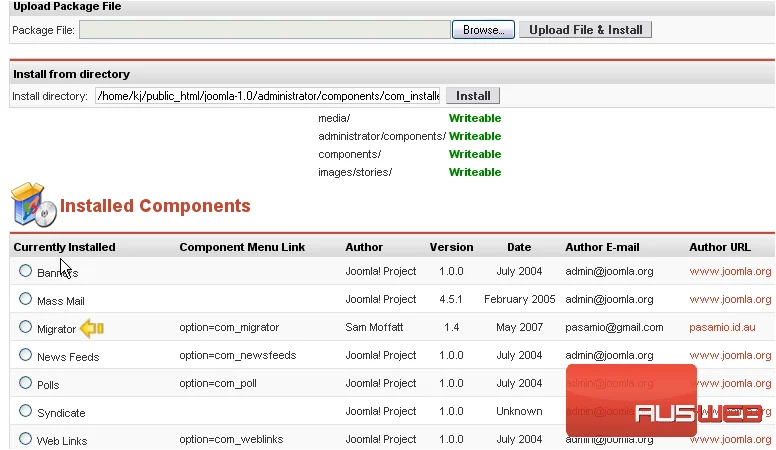The image size is (776, 450).
Task: Click the option=com_migrator menu link text
Action: tap(229, 327)
